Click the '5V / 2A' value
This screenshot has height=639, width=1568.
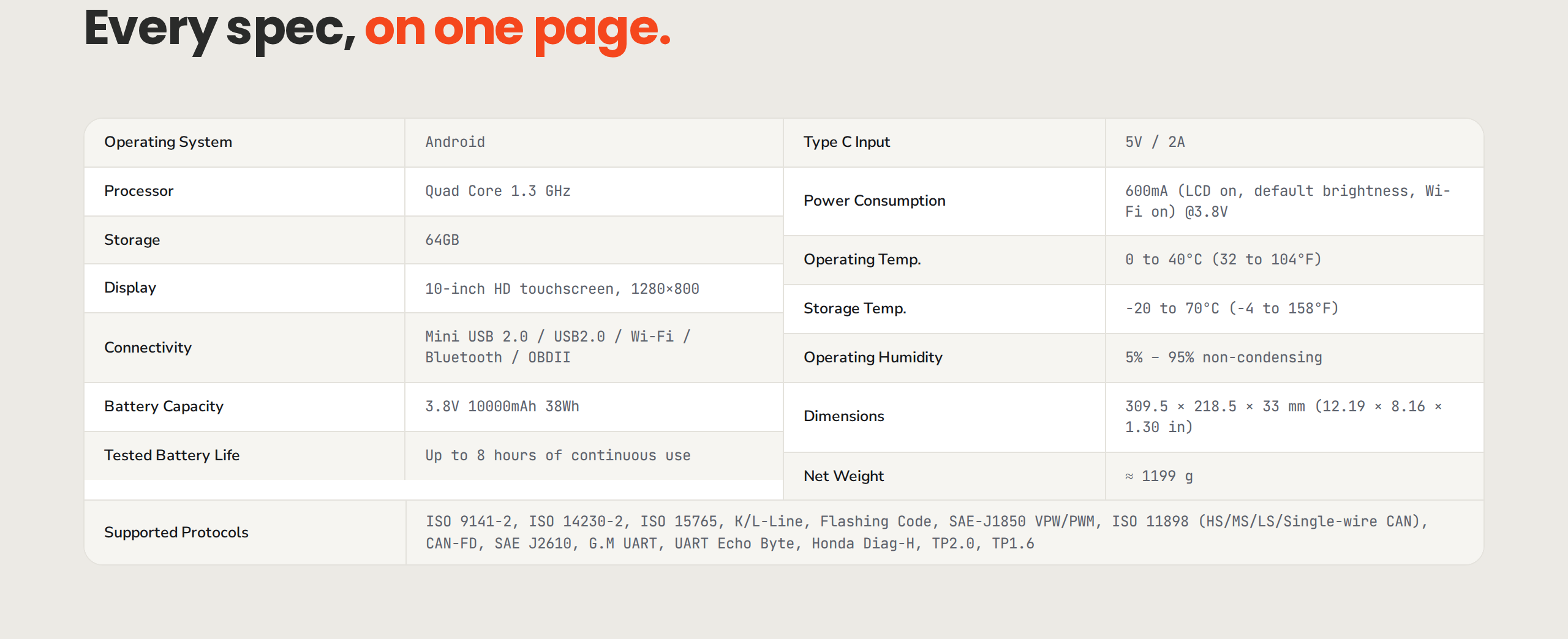coord(1155,142)
